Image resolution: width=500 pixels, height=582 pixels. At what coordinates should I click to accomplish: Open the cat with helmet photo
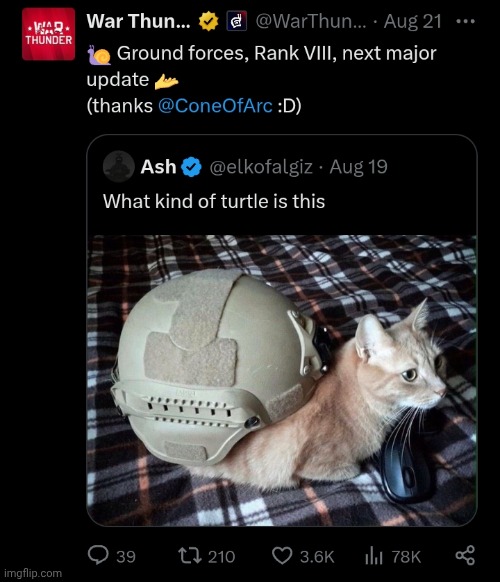pos(282,380)
